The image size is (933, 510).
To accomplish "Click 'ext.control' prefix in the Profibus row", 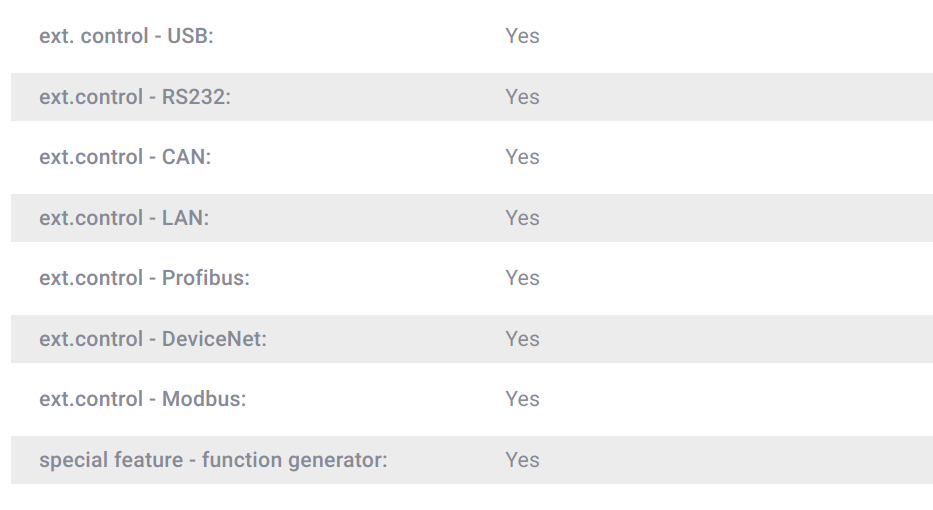I will click(x=91, y=278).
